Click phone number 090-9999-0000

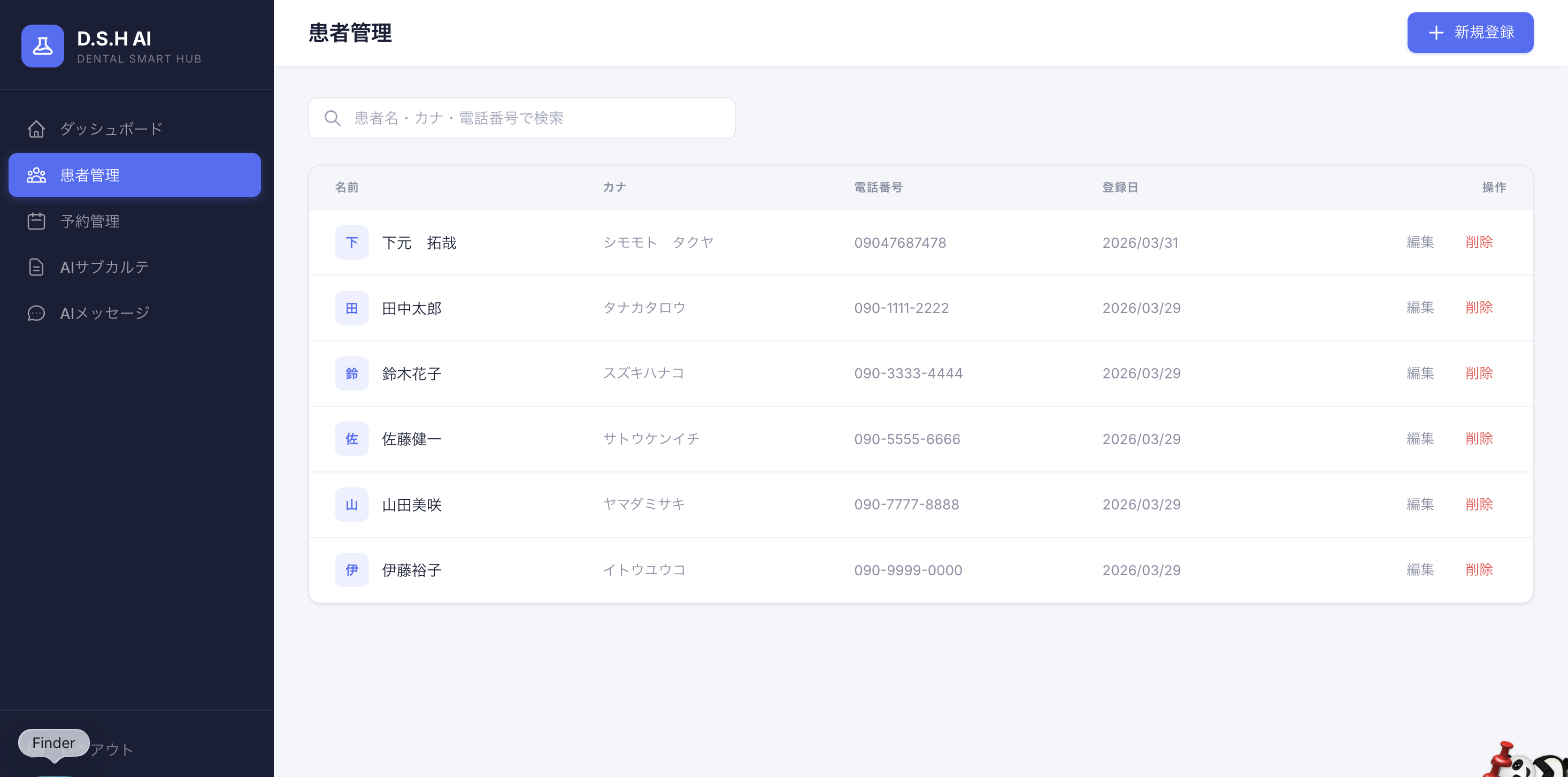908,570
